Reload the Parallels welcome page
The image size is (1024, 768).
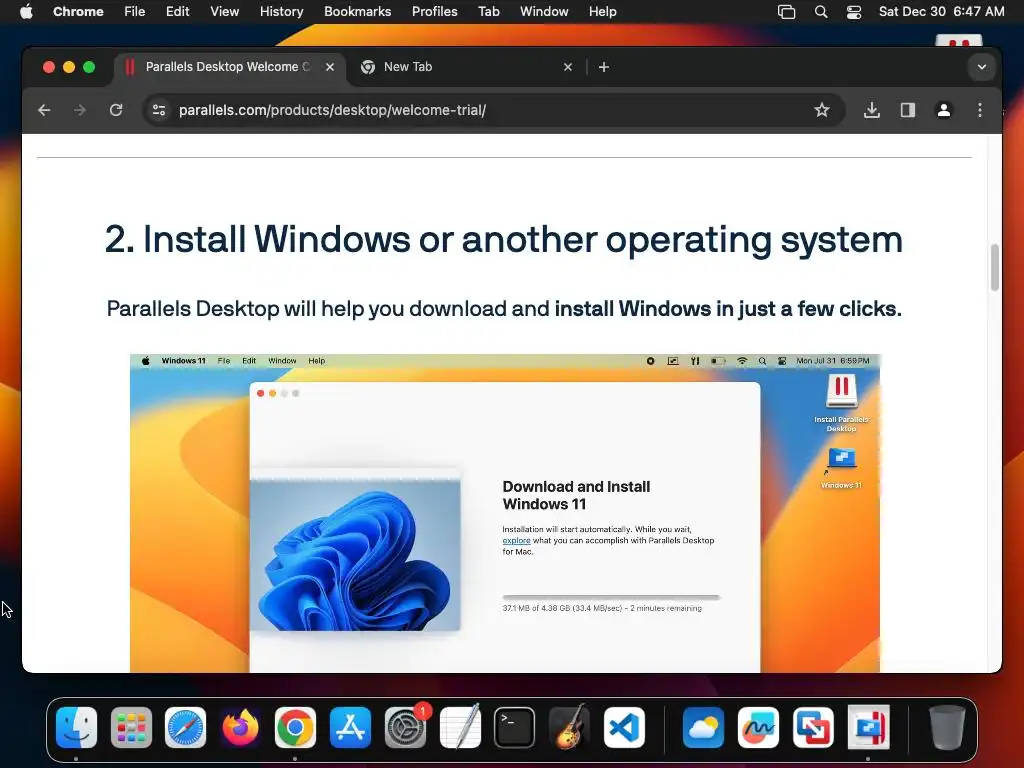pyautogui.click(x=116, y=110)
